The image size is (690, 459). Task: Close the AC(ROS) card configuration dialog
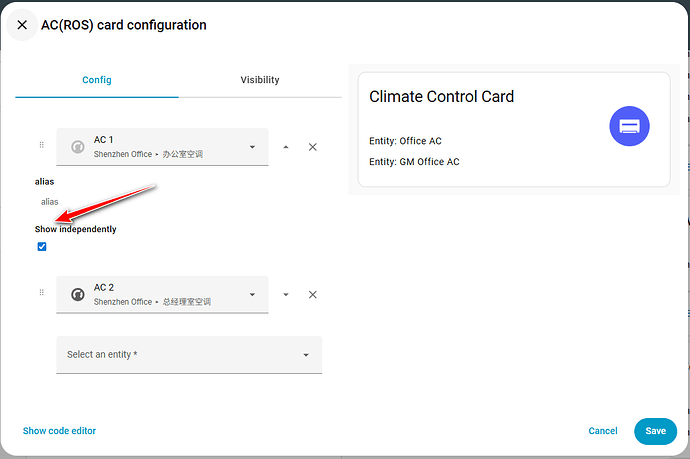[22, 25]
